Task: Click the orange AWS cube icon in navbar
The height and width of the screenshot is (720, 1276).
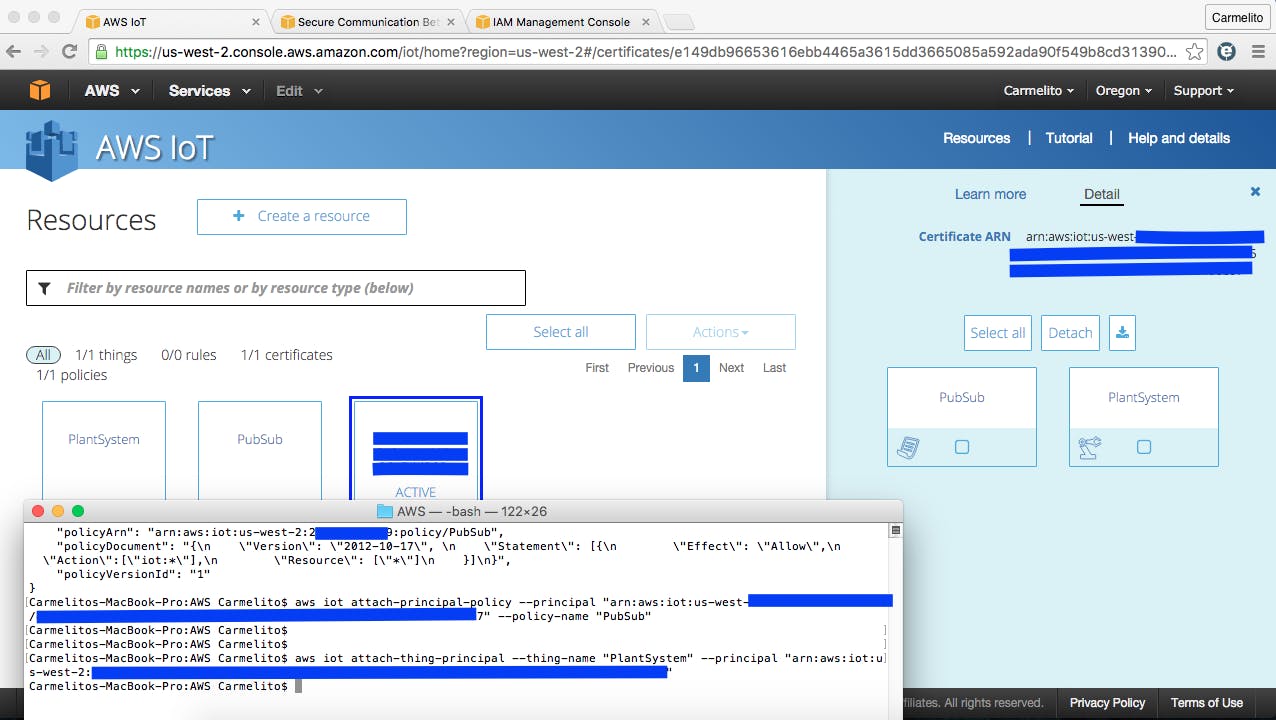Action: click(39, 90)
